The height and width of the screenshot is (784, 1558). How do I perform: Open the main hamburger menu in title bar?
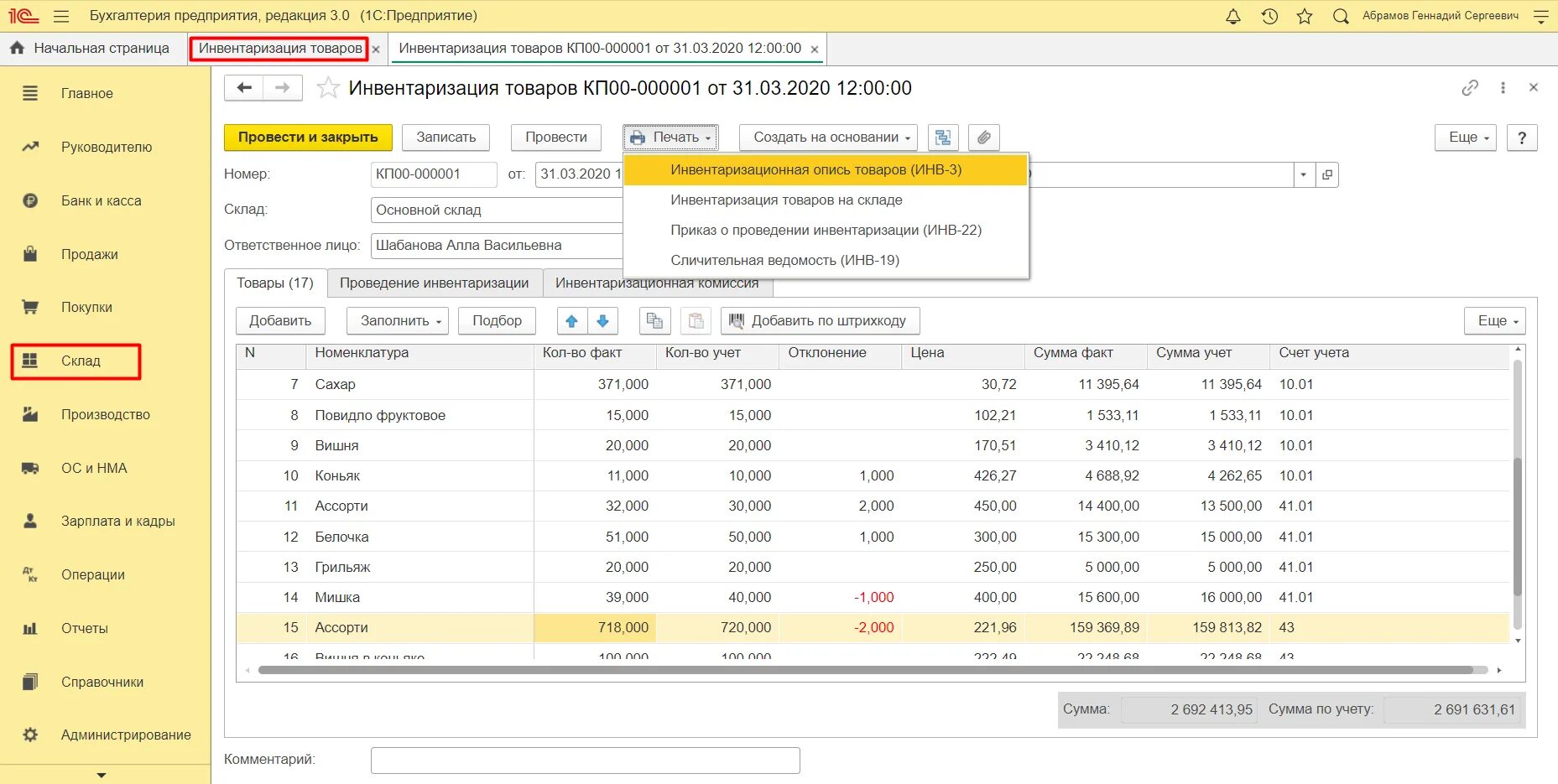61,16
